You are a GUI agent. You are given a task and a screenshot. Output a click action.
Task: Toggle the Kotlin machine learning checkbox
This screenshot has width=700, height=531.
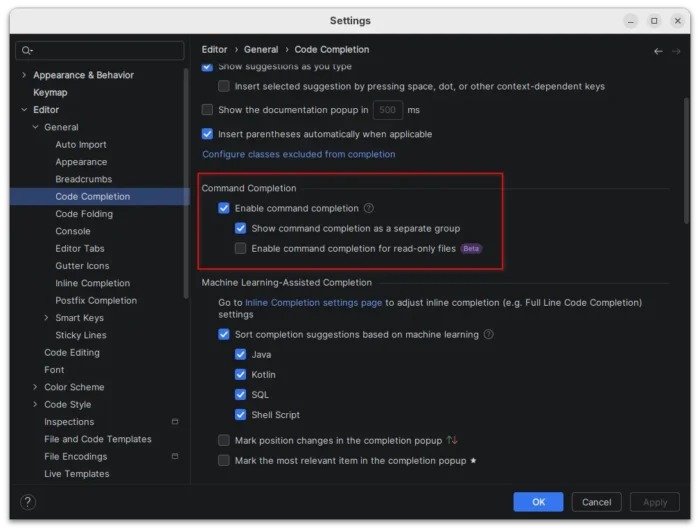click(240, 374)
